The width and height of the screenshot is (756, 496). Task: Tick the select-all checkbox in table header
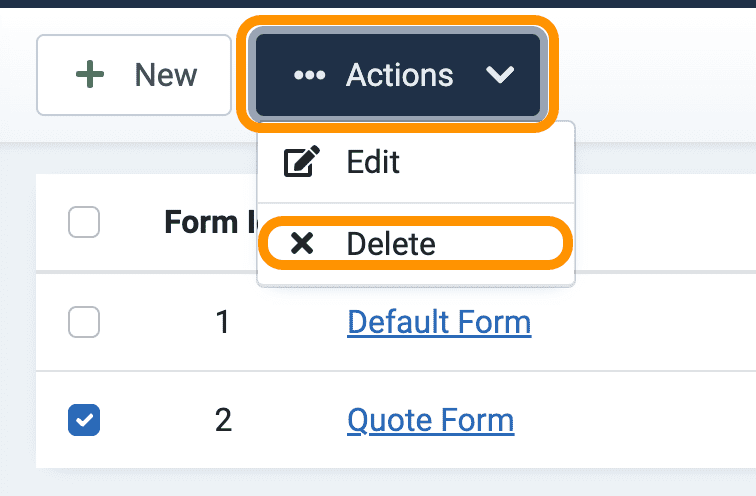(84, 222)
